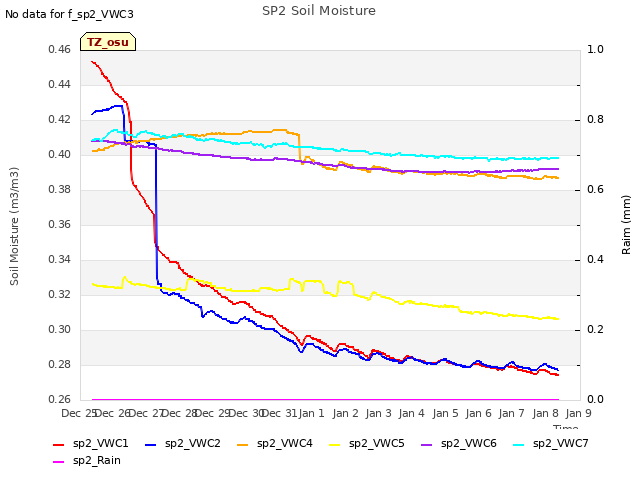This screenshot has height=480, width=640.
Task: Click the 1.0 right axis value
Action: 595,49
